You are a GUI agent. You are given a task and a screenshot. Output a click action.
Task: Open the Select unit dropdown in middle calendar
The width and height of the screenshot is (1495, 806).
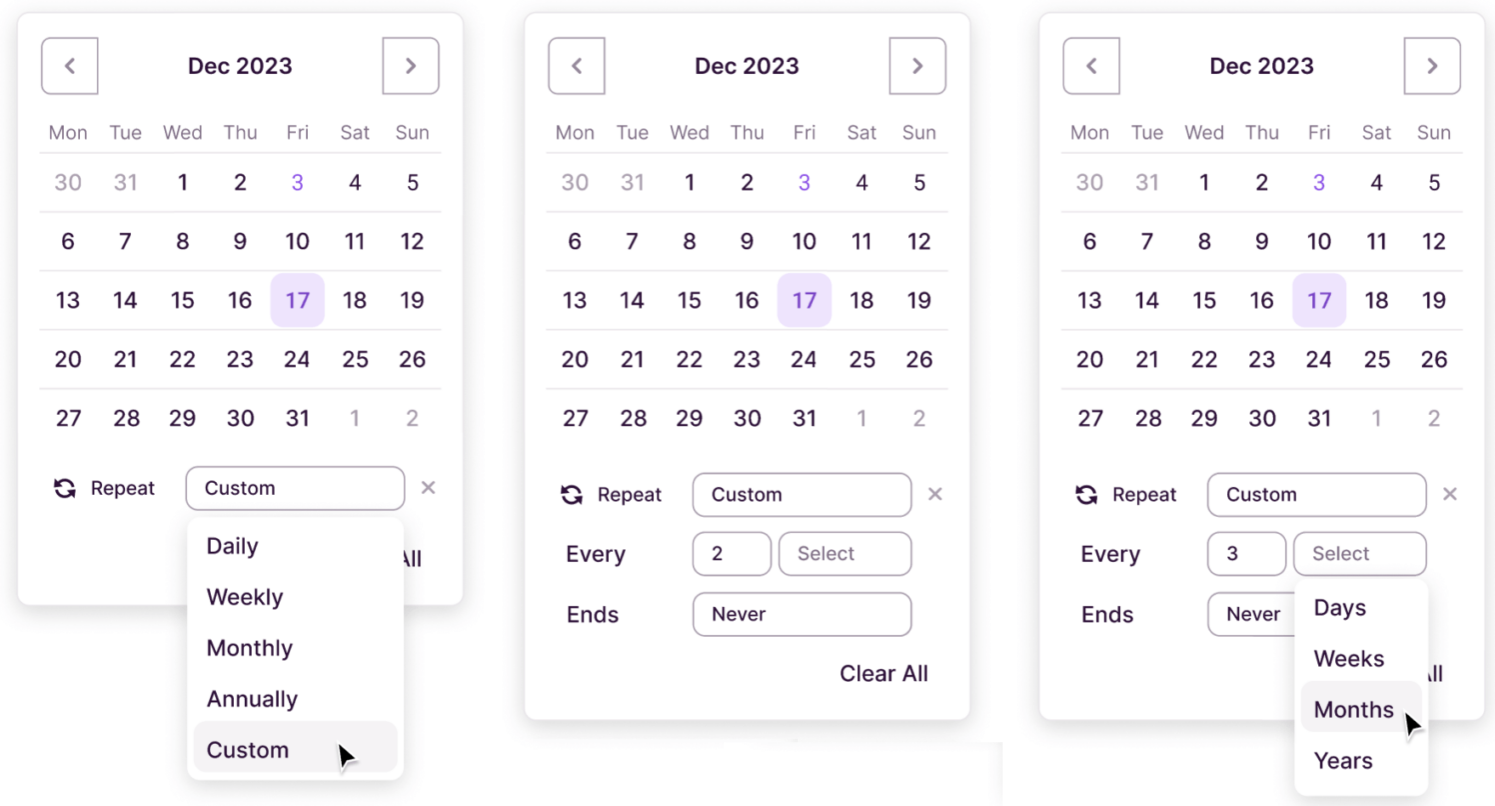tap(844, 554)
